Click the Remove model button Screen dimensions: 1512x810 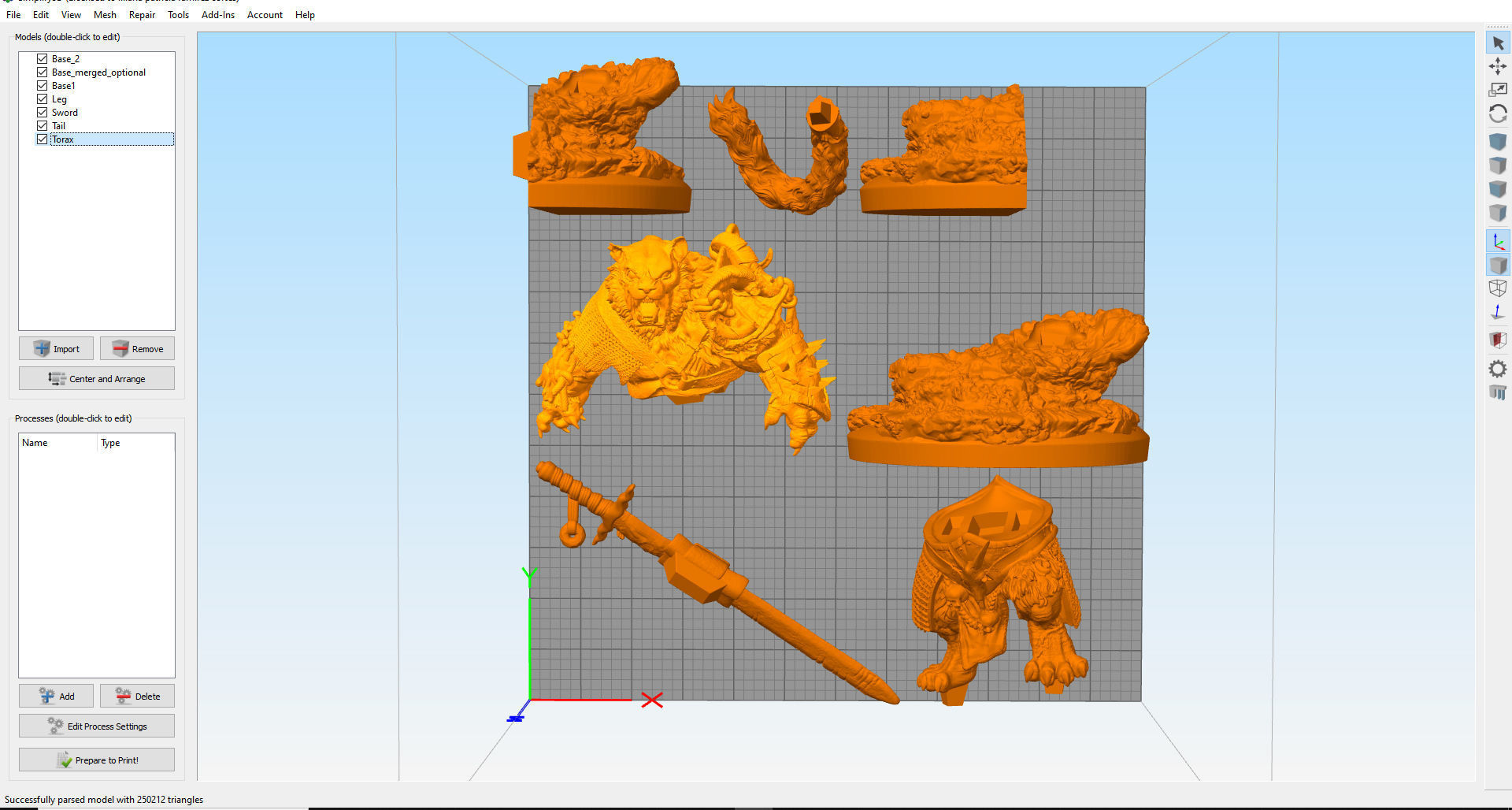tap(137, 348)
